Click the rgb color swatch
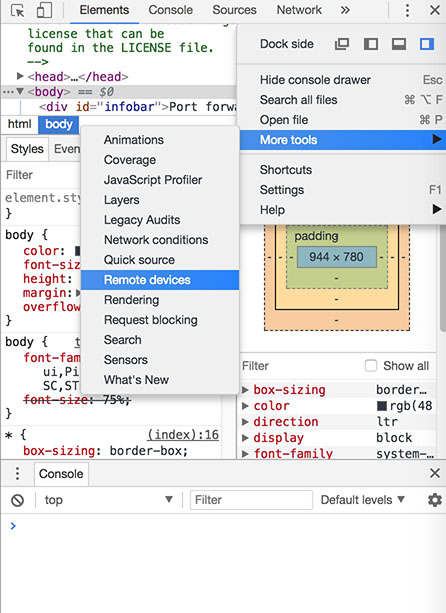The image size is (446, 613). pyautogui.click(x=382, y=406)
